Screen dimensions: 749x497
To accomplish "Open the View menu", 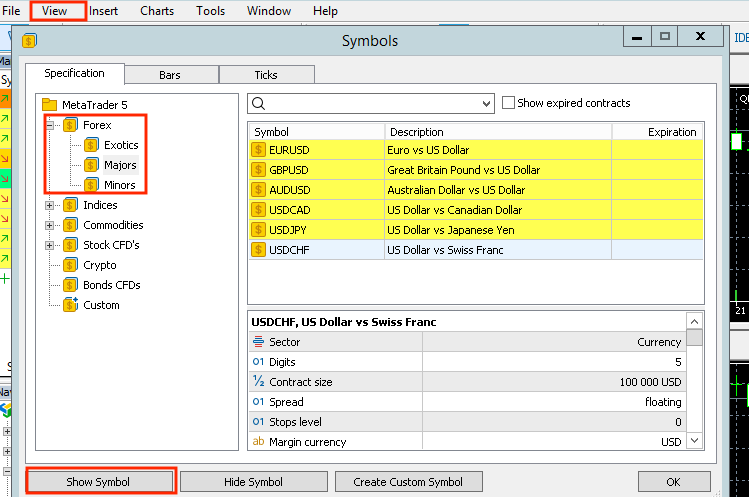I will (x=54, y=11).
